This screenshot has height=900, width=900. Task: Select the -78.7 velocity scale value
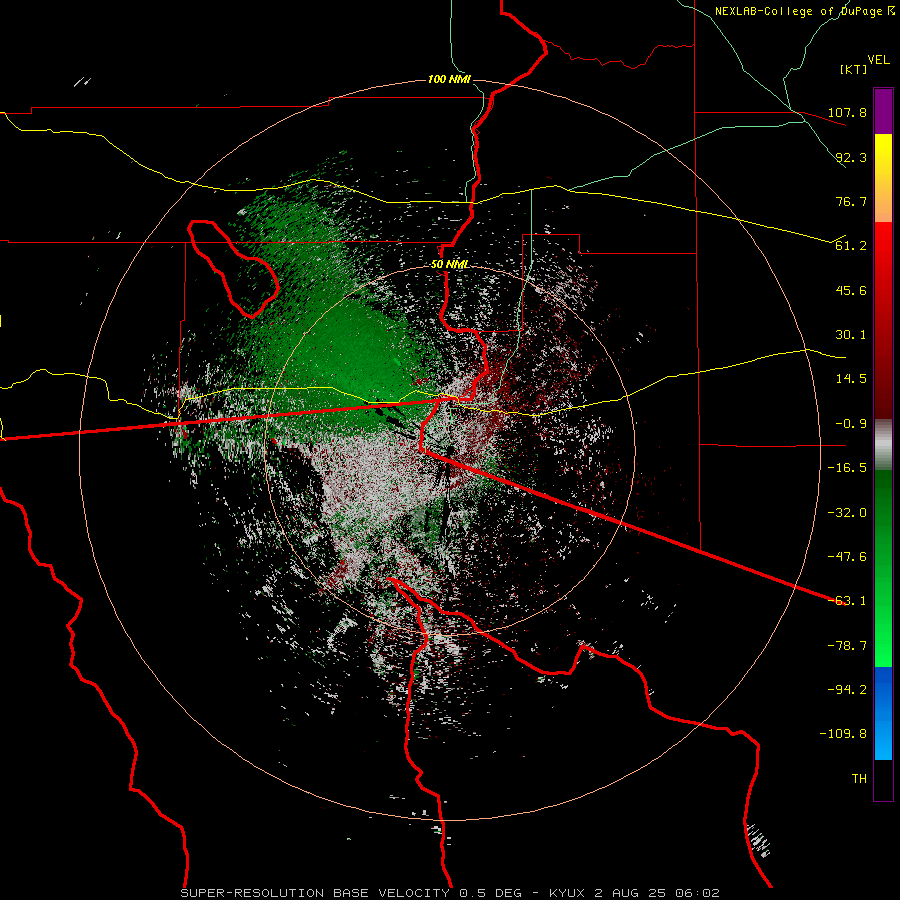click(x=847, y=646)
